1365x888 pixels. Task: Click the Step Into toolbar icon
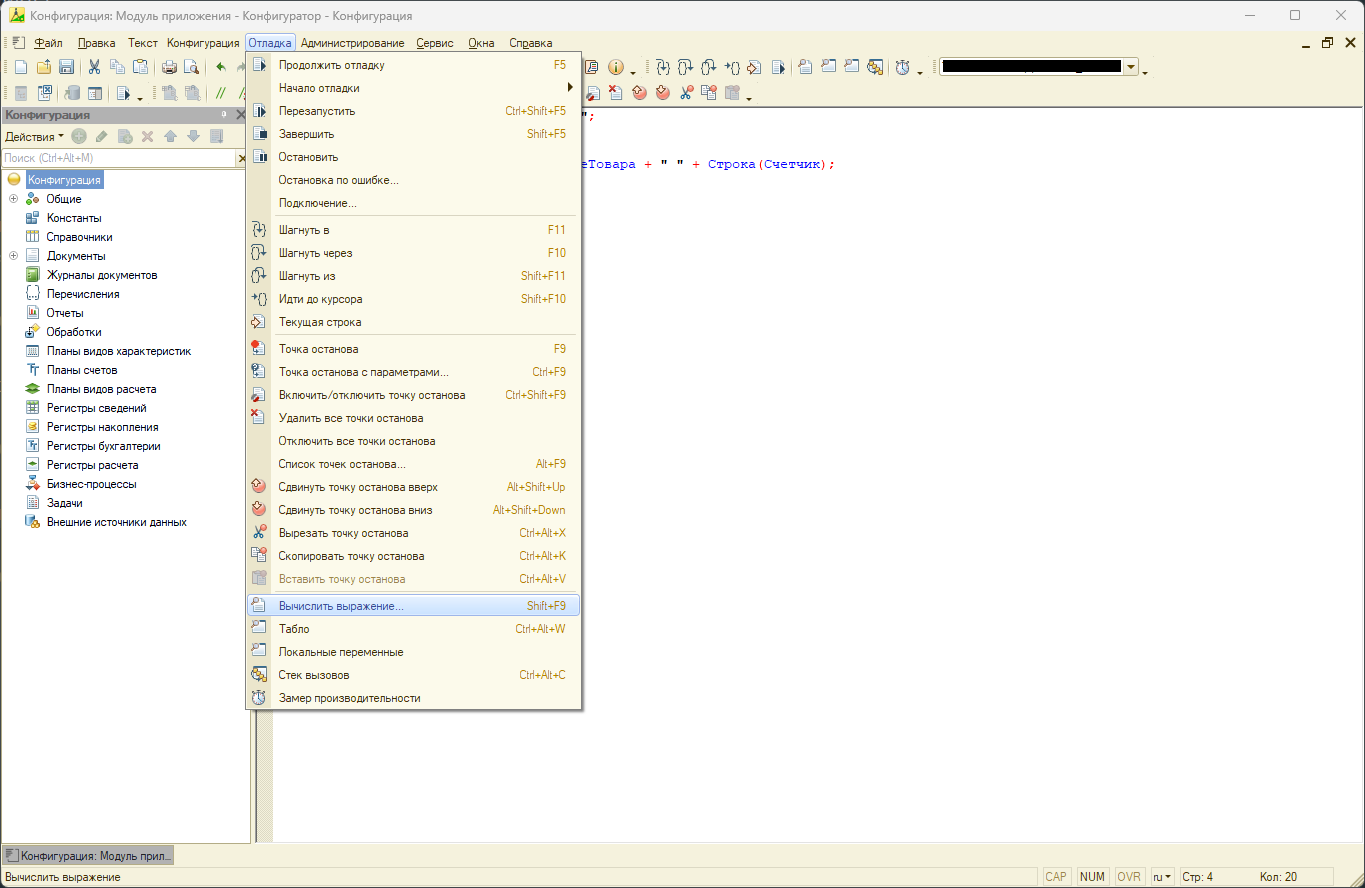pyautogui.click(x=663, y=67)
